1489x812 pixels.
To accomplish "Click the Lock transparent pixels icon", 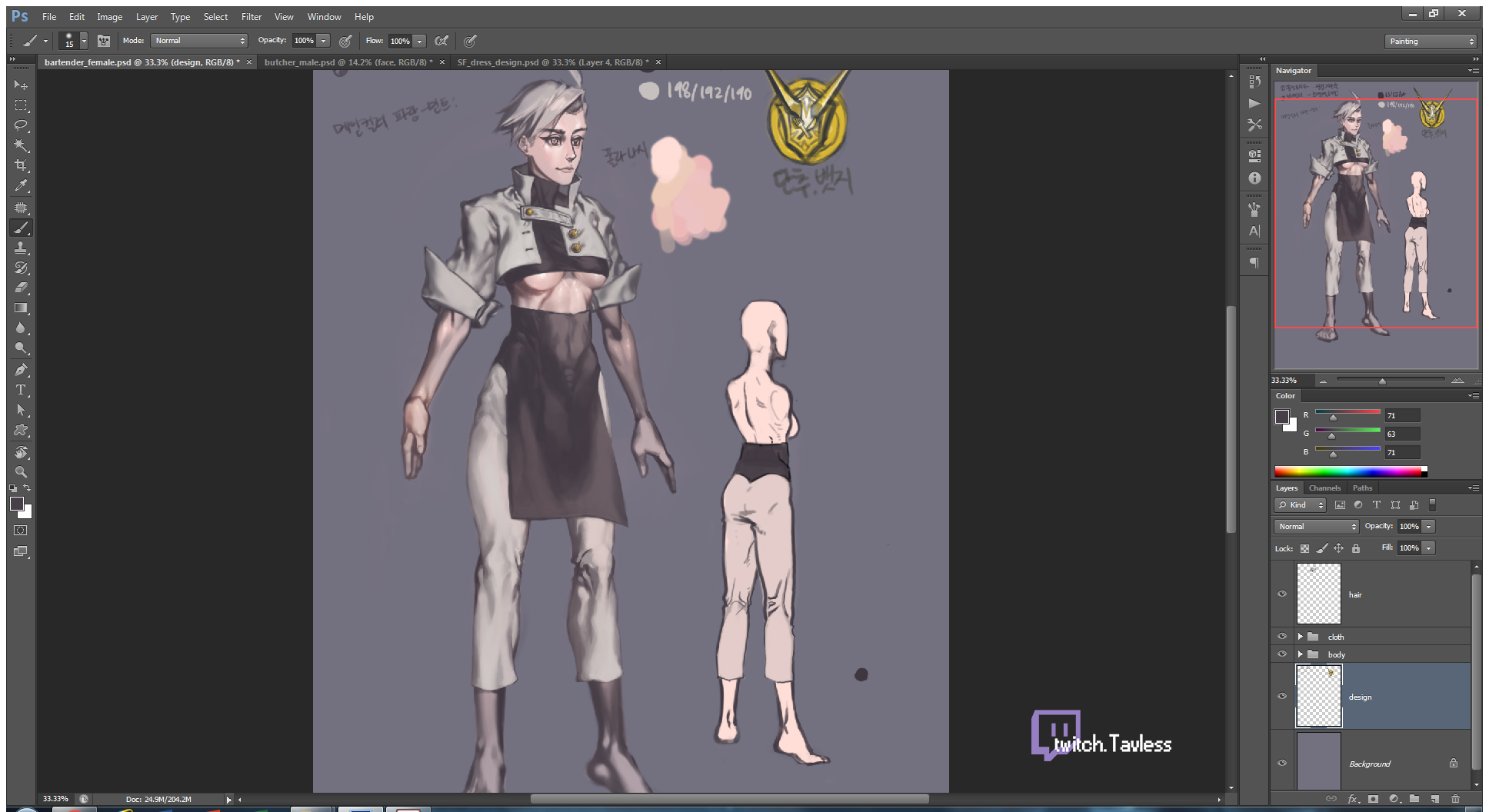I will pos(1304,548).
